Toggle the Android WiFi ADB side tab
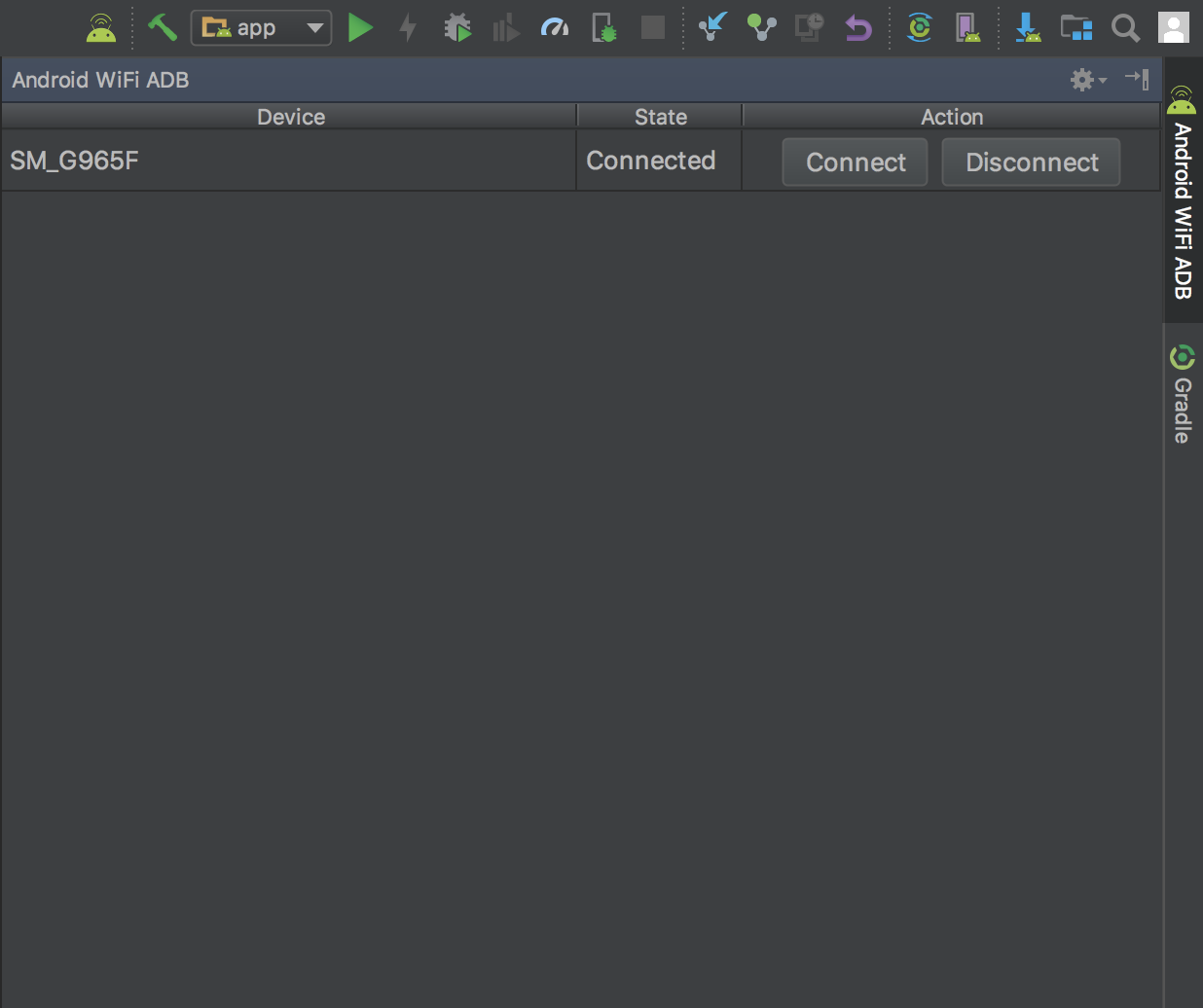This screenshot has width=1203, height=1008. click(1183, 191)
